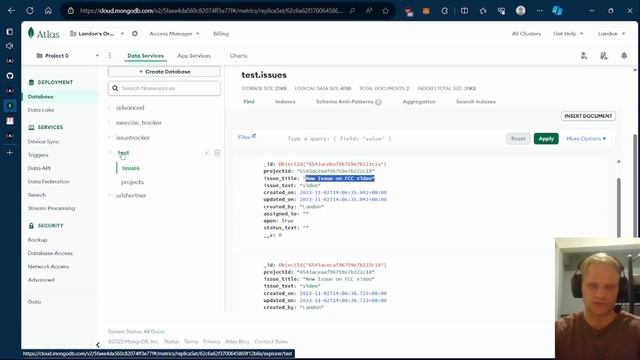The height and width of the screenshot is (360, 640).
Task: Delete test database with trash icon
Action: point(217,153)
